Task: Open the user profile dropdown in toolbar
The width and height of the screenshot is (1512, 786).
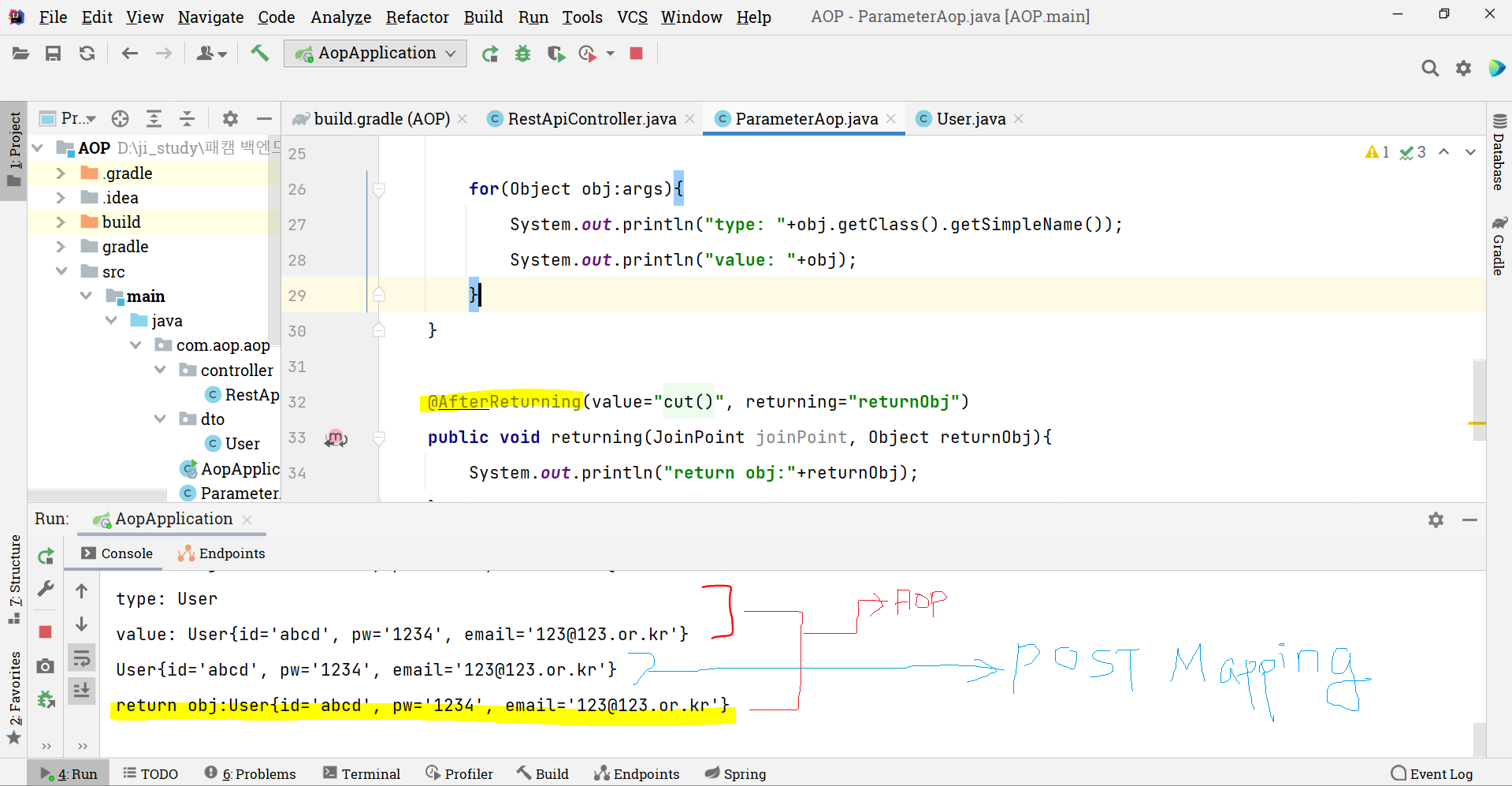Action: pyautogui.click(x=211, y=53)
